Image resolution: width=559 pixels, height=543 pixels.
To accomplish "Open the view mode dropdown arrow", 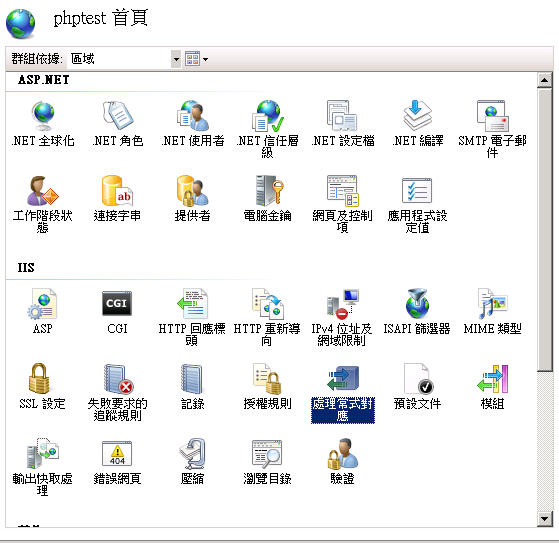I will [206, 59].
